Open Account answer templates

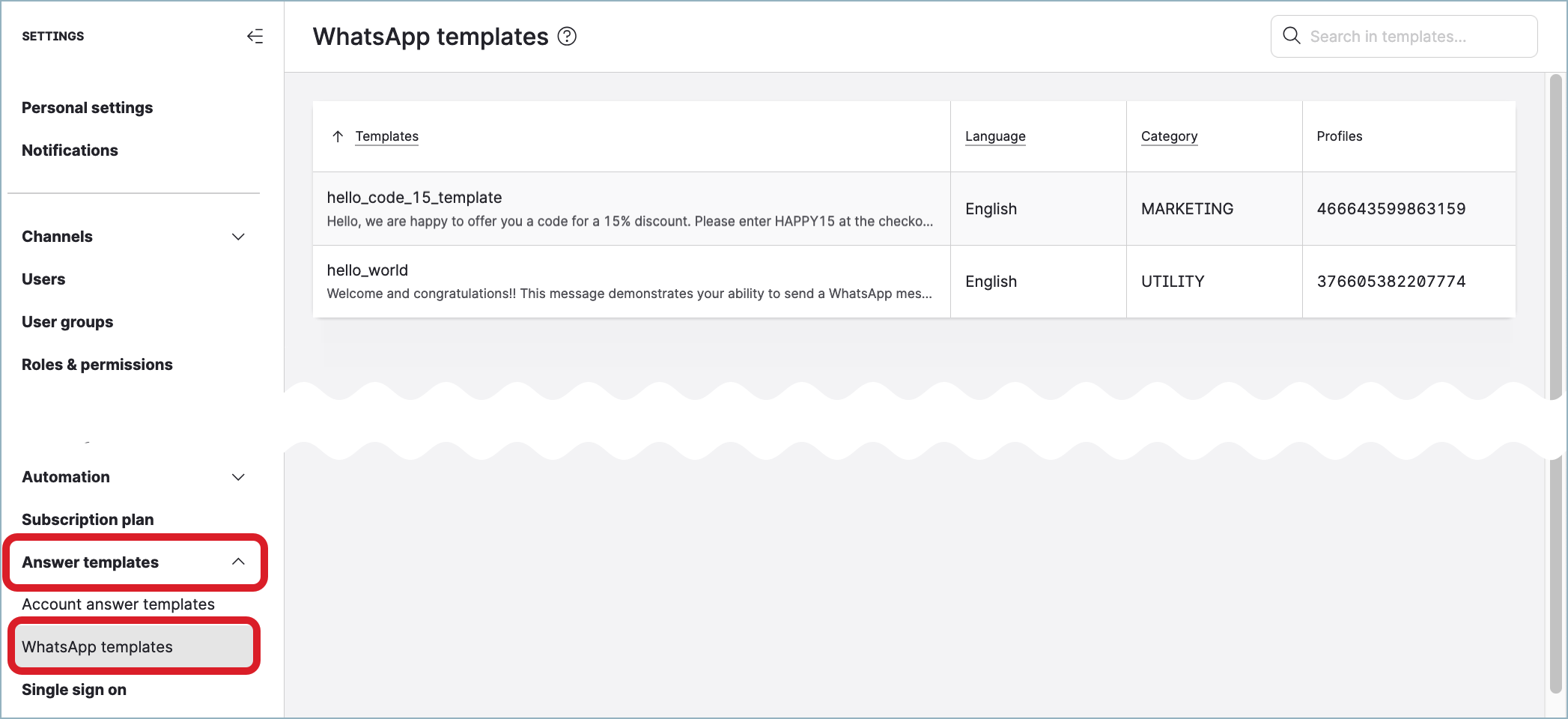[118, 604]
